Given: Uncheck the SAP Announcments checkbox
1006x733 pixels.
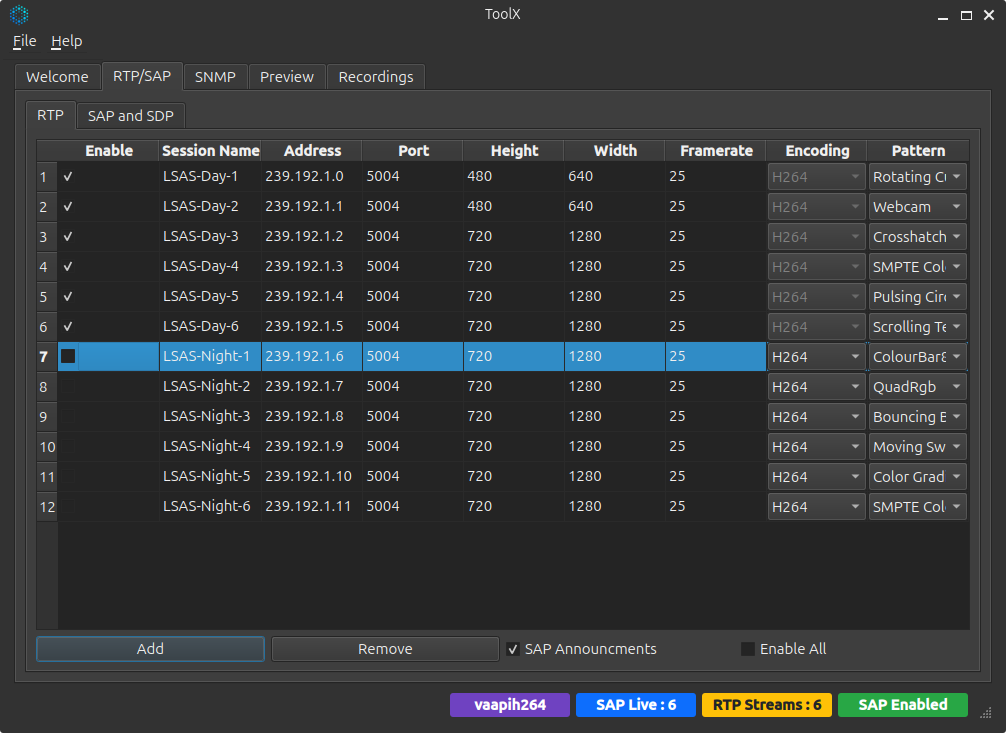Looking at the screenshot, I should pos(514,649).
